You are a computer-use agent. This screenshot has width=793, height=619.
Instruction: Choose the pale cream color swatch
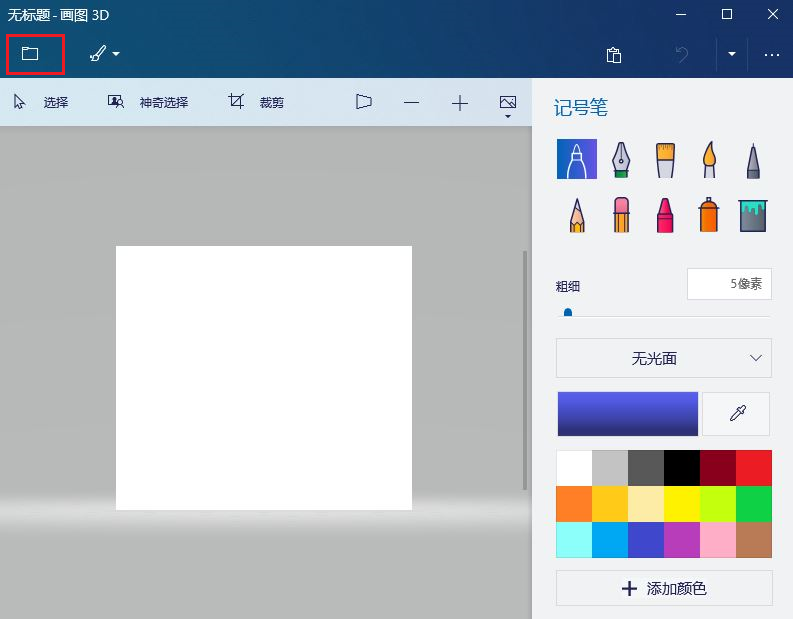pyautogui.click(x=646, y=504)
